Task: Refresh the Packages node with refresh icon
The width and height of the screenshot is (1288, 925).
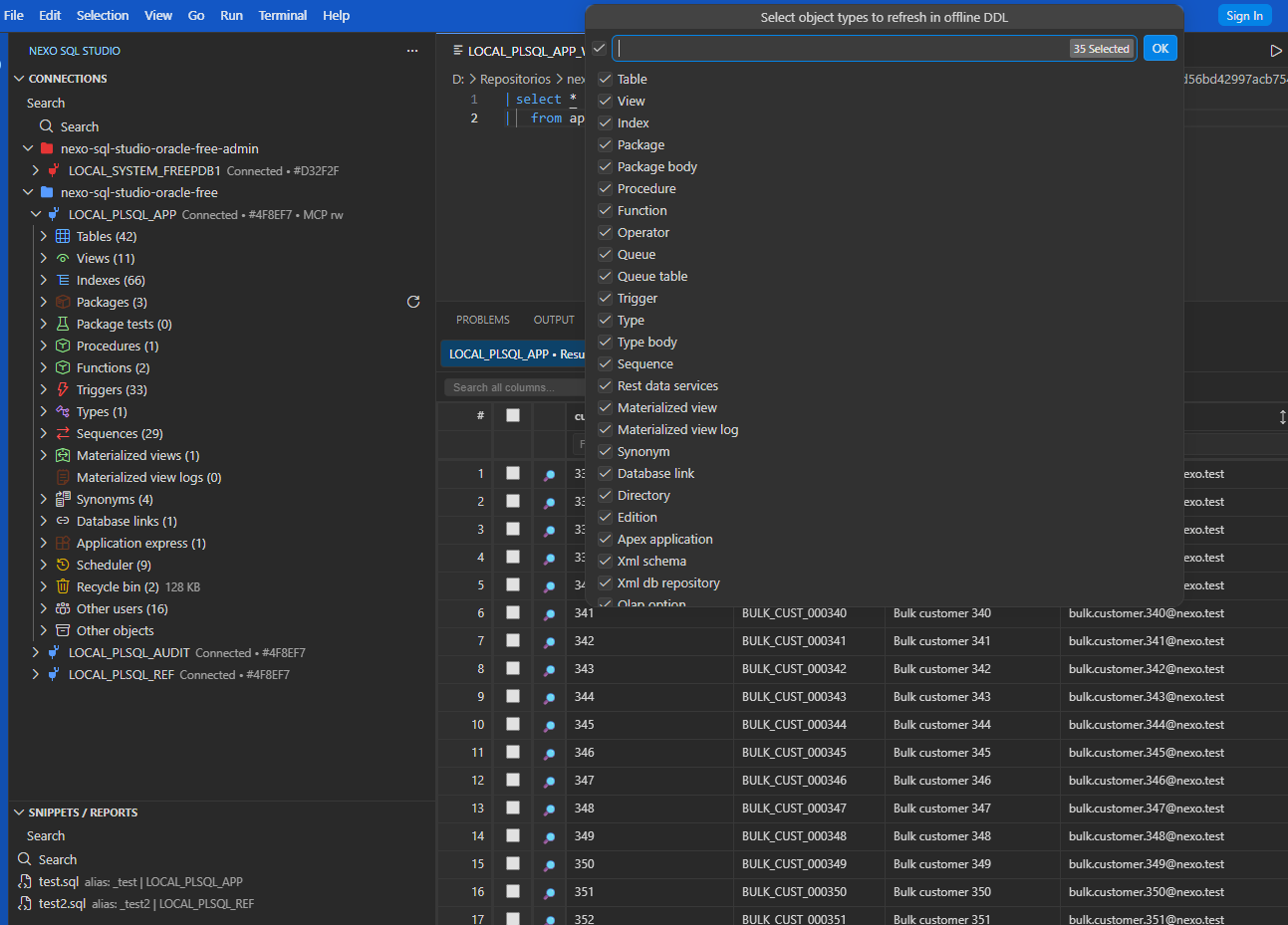Action: tap(413, 302)
